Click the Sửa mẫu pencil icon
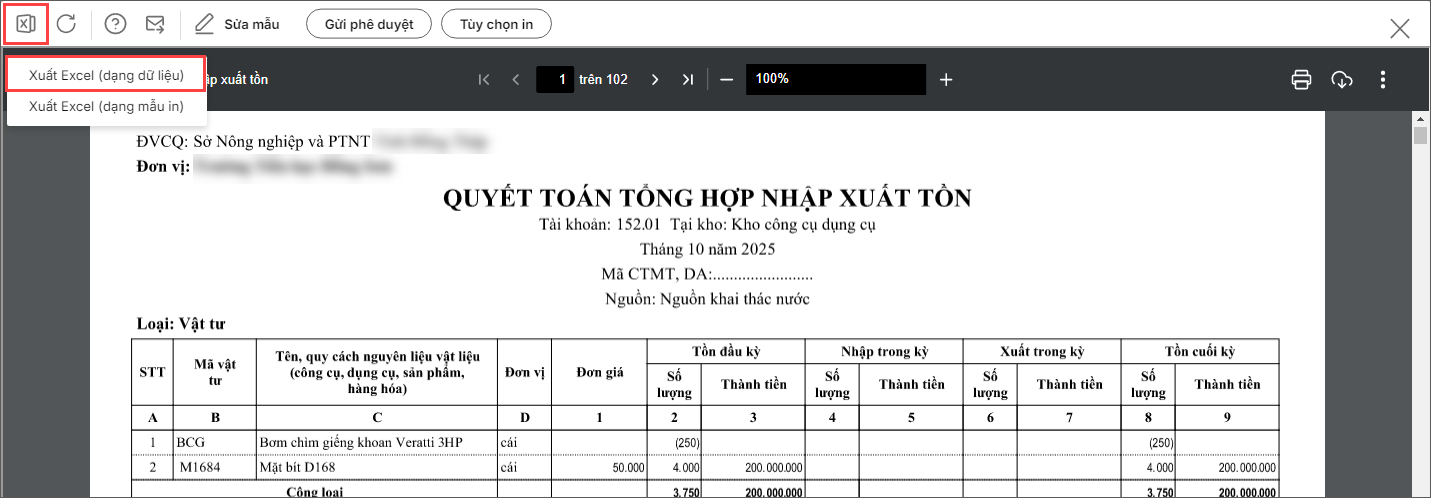The image size is (1431, 498). click(204, 24)
